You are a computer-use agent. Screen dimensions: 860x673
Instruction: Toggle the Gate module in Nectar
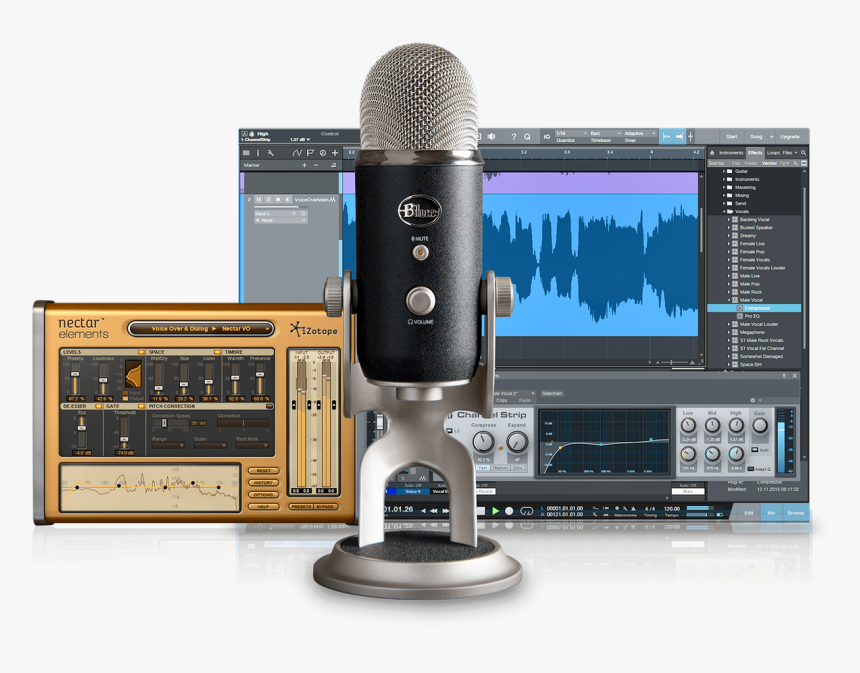pos(141,406)
